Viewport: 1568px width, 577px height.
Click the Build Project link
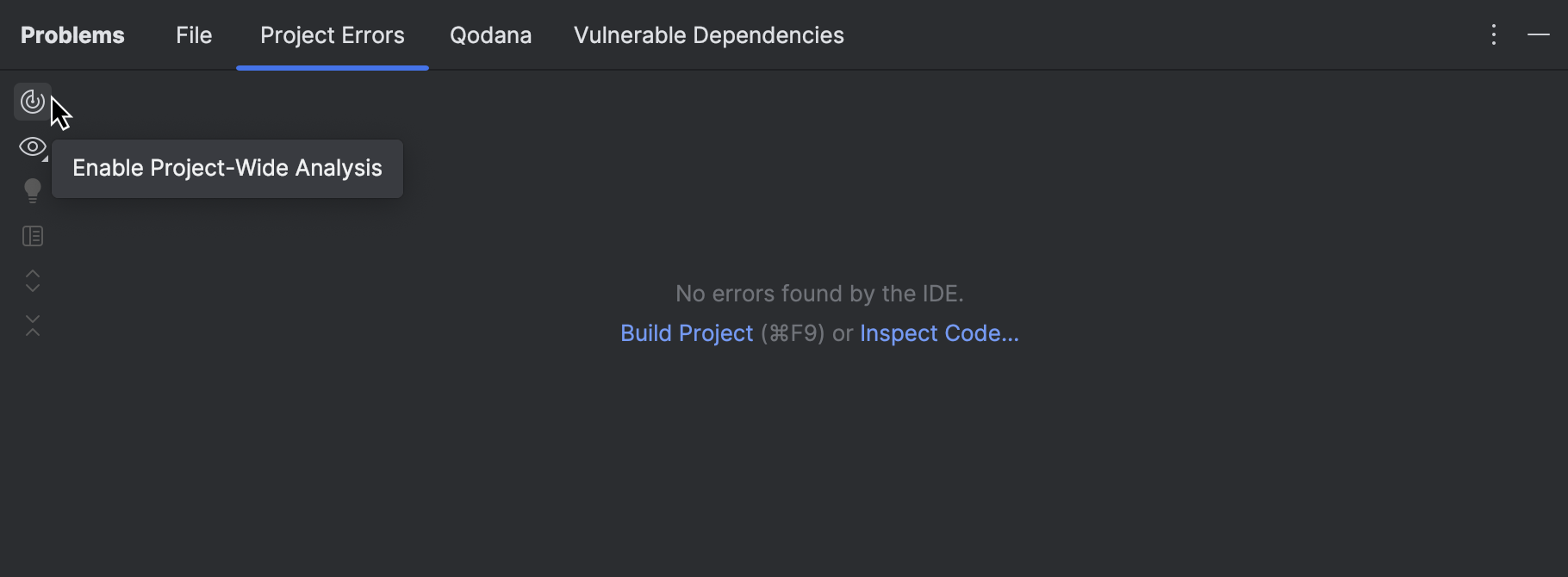pyautogui.click(x=687, y=333)
